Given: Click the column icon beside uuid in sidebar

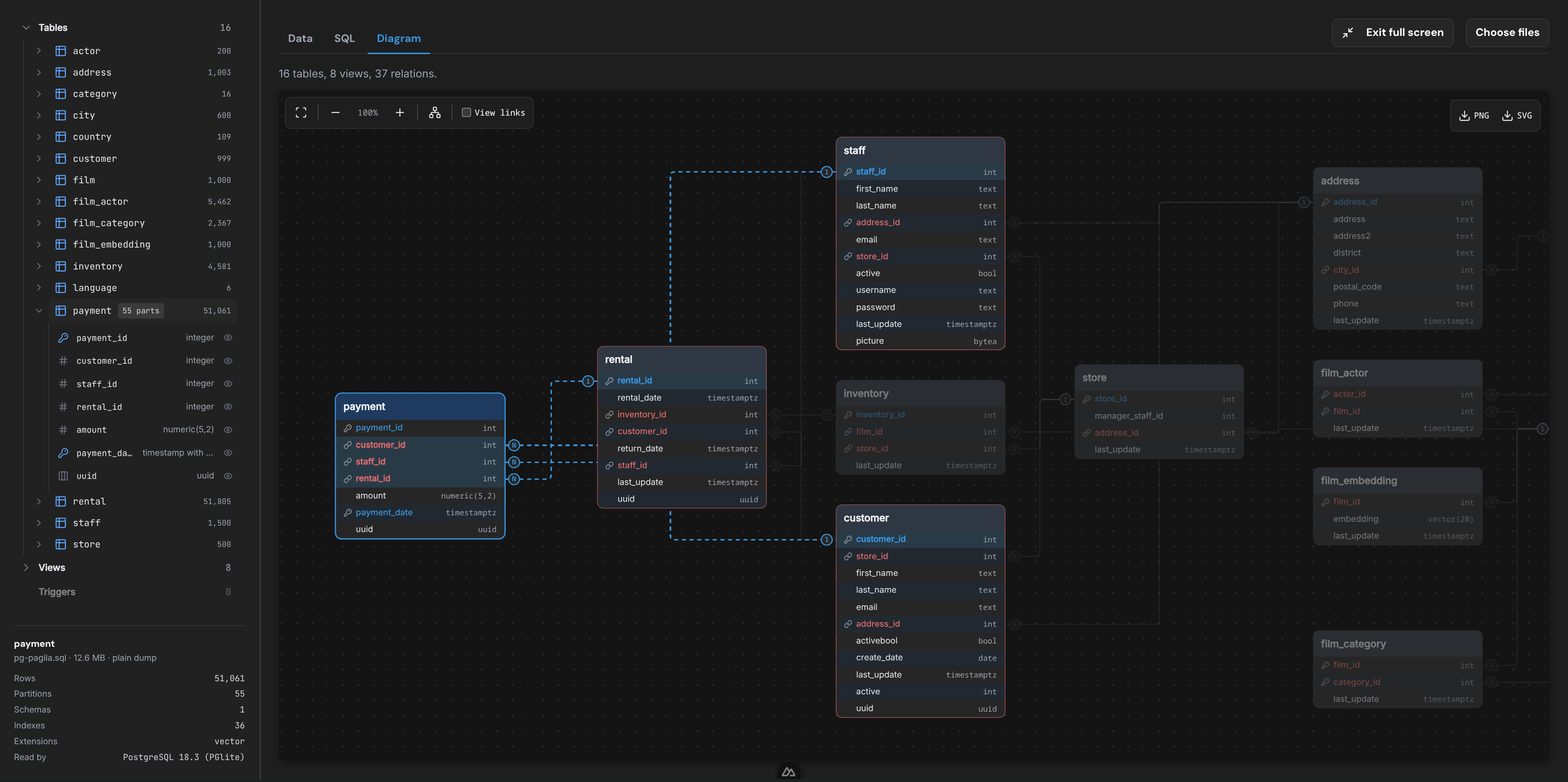Looking at the screenshot, I should 63,476.
